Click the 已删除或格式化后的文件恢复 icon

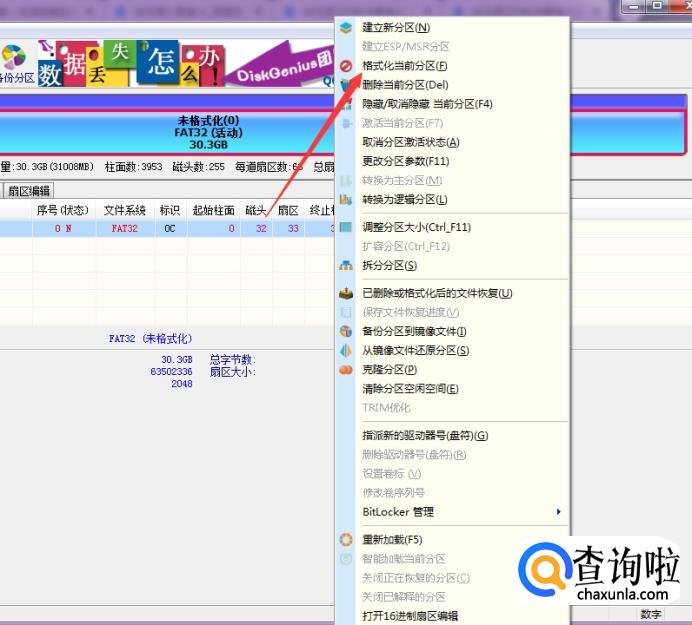[x=346, y=294]
